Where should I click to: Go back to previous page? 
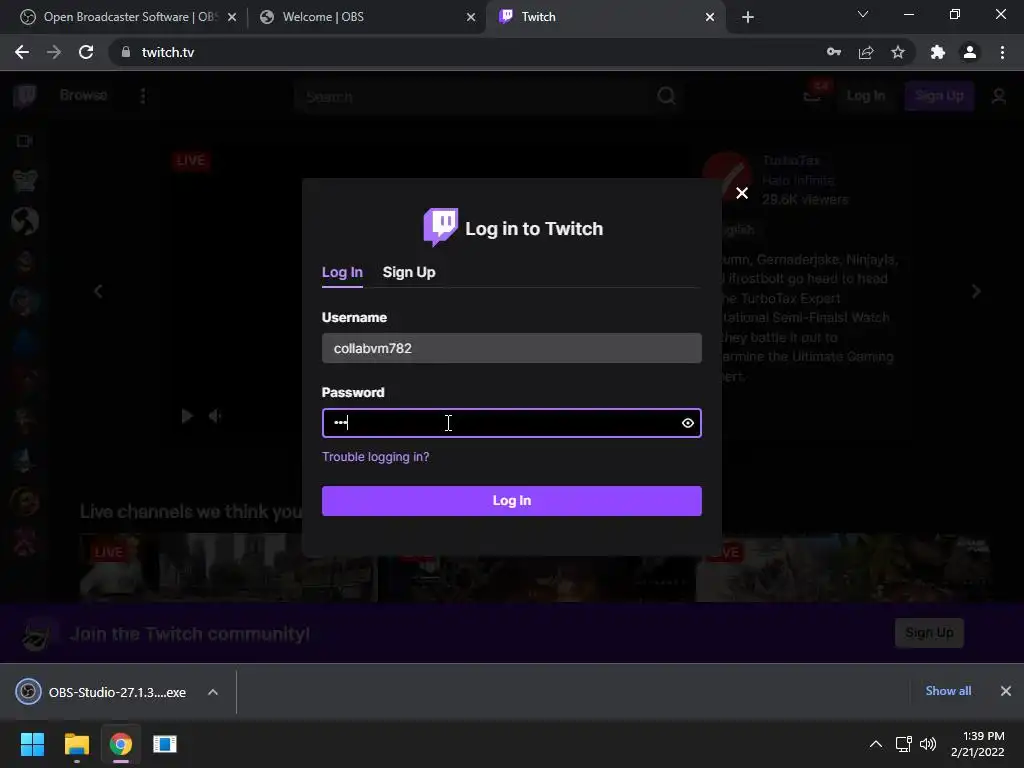[22, 52]
